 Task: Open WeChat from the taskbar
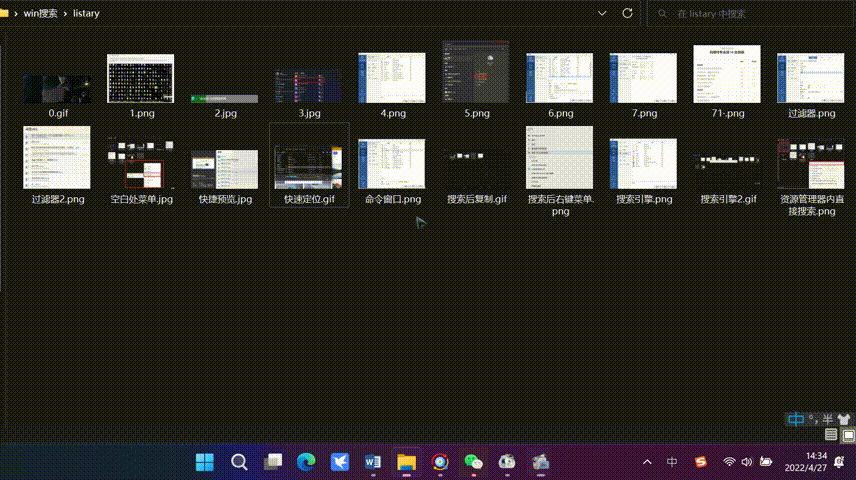tap(473, 462)
